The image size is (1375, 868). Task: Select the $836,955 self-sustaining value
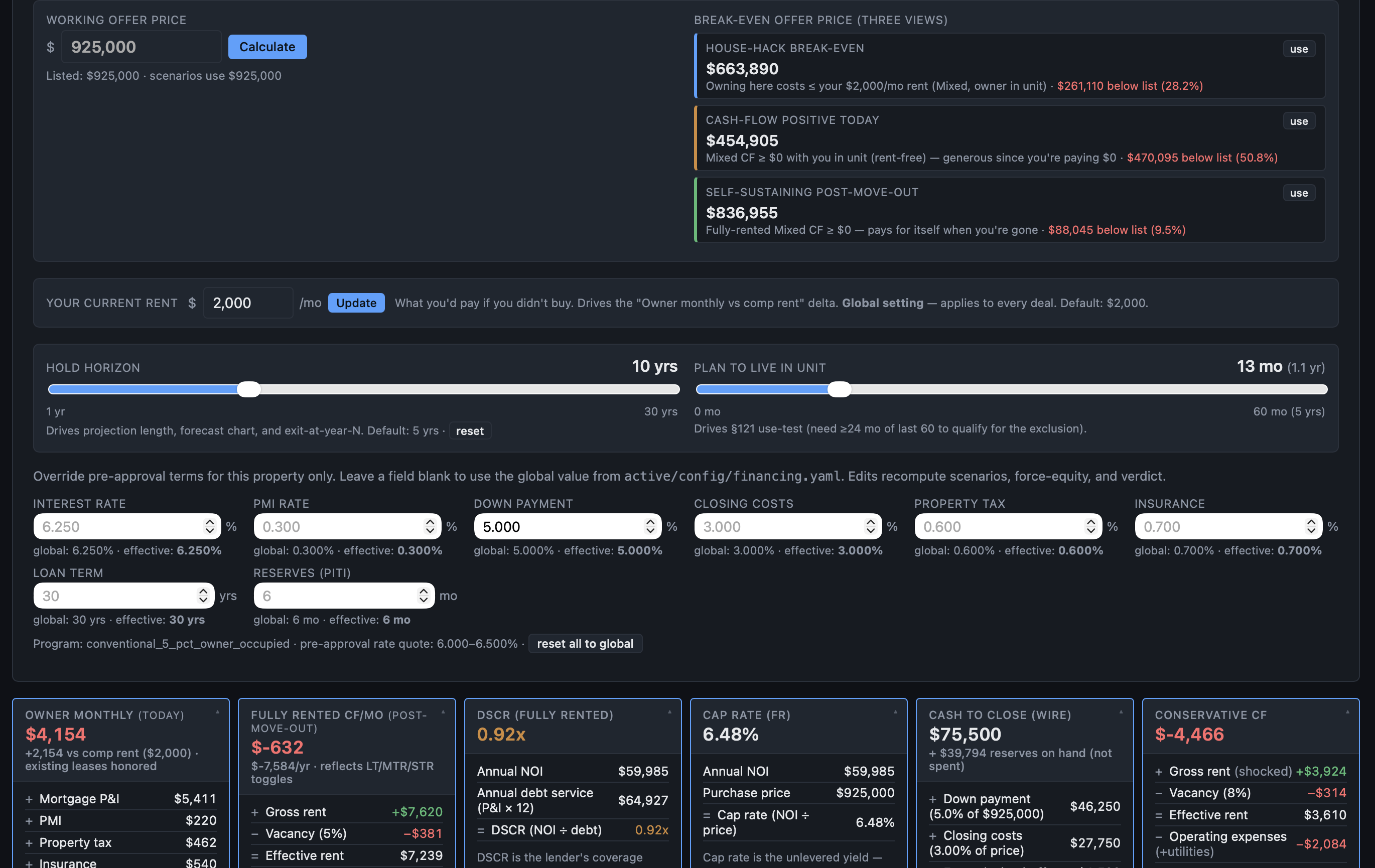pyautogui.click(x=742, y=213)
